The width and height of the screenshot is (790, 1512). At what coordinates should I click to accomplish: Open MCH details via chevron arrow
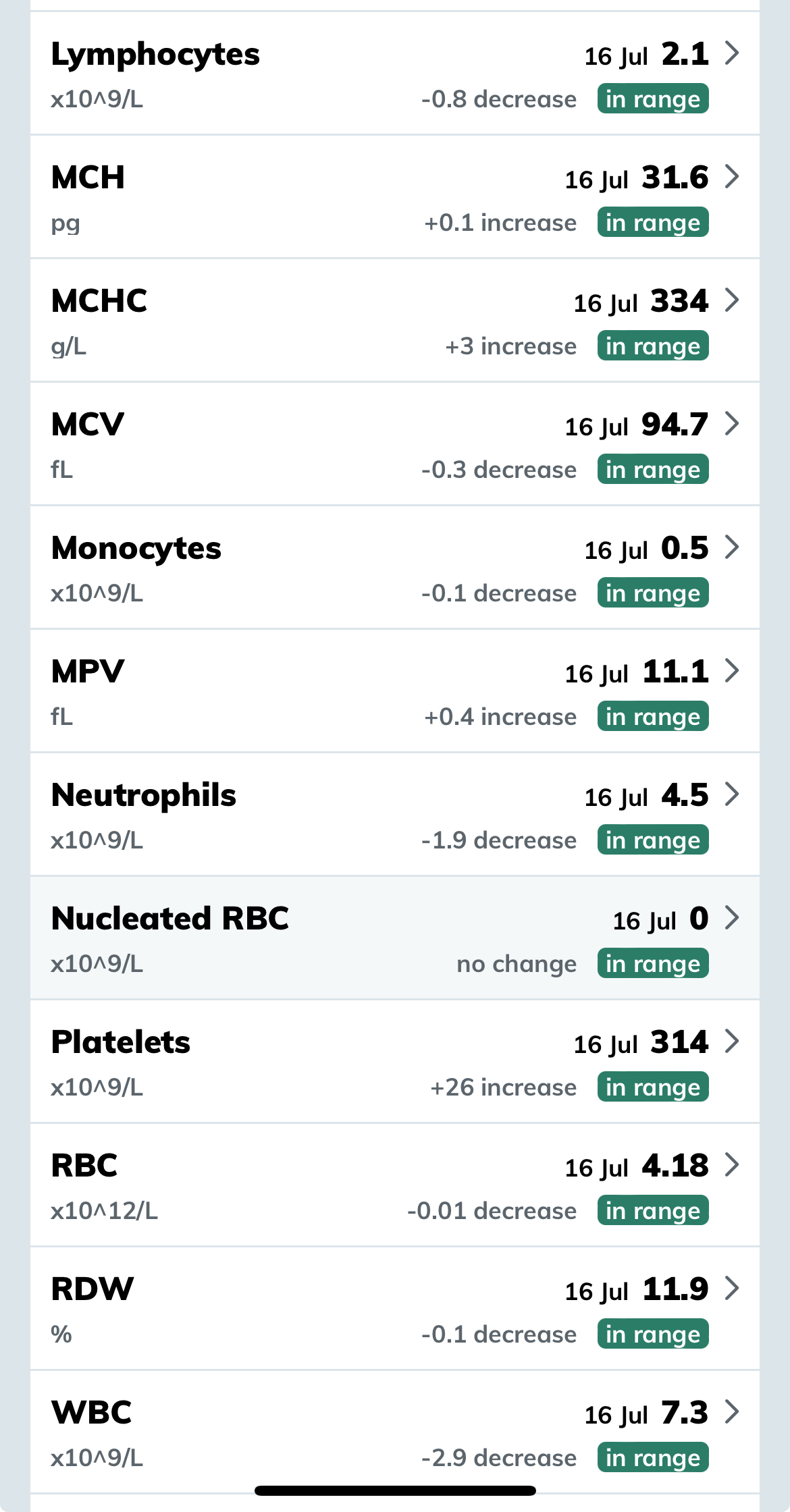pos(732,176)
